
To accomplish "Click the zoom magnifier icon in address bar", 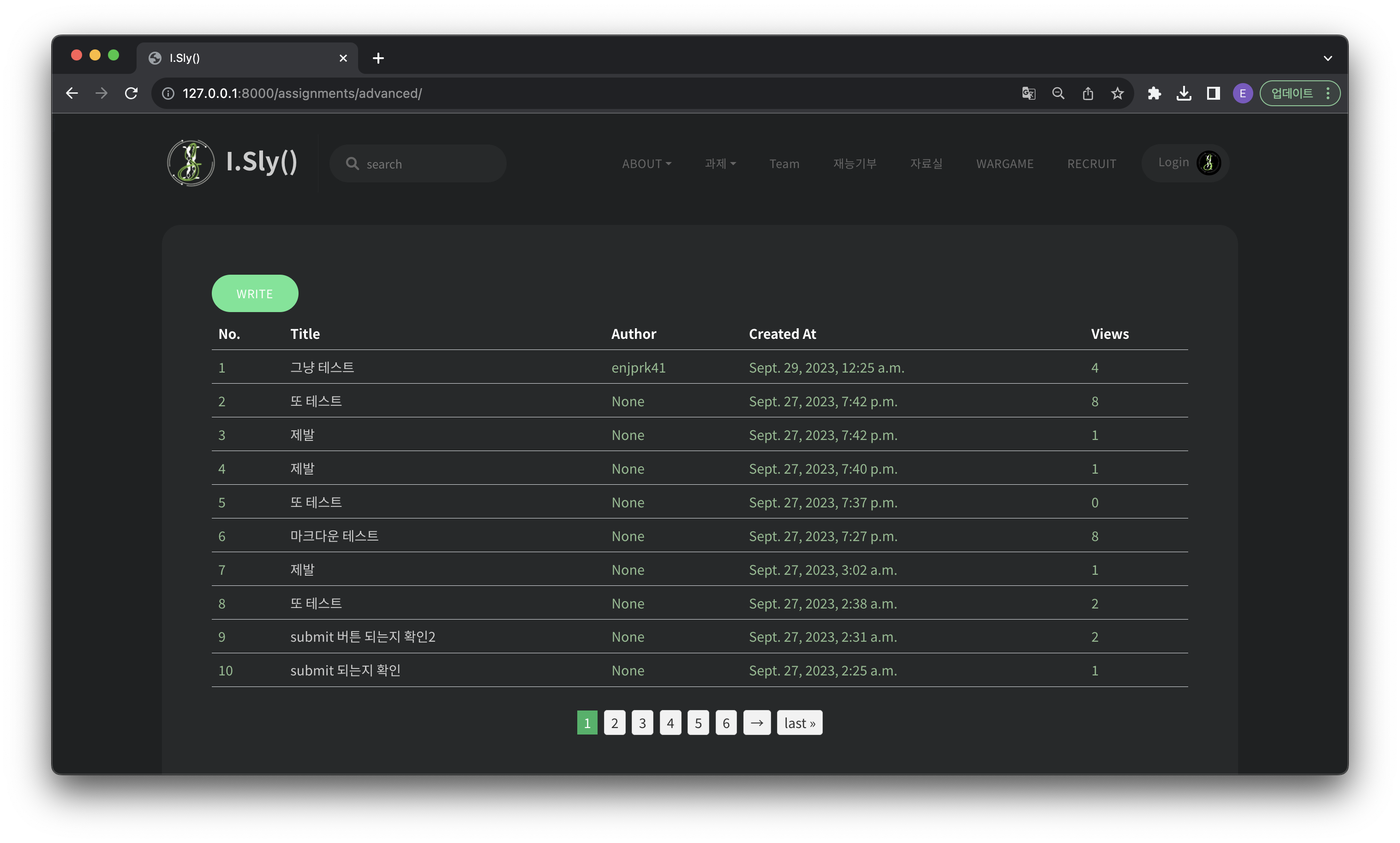I will click(x=1058, y=93).
